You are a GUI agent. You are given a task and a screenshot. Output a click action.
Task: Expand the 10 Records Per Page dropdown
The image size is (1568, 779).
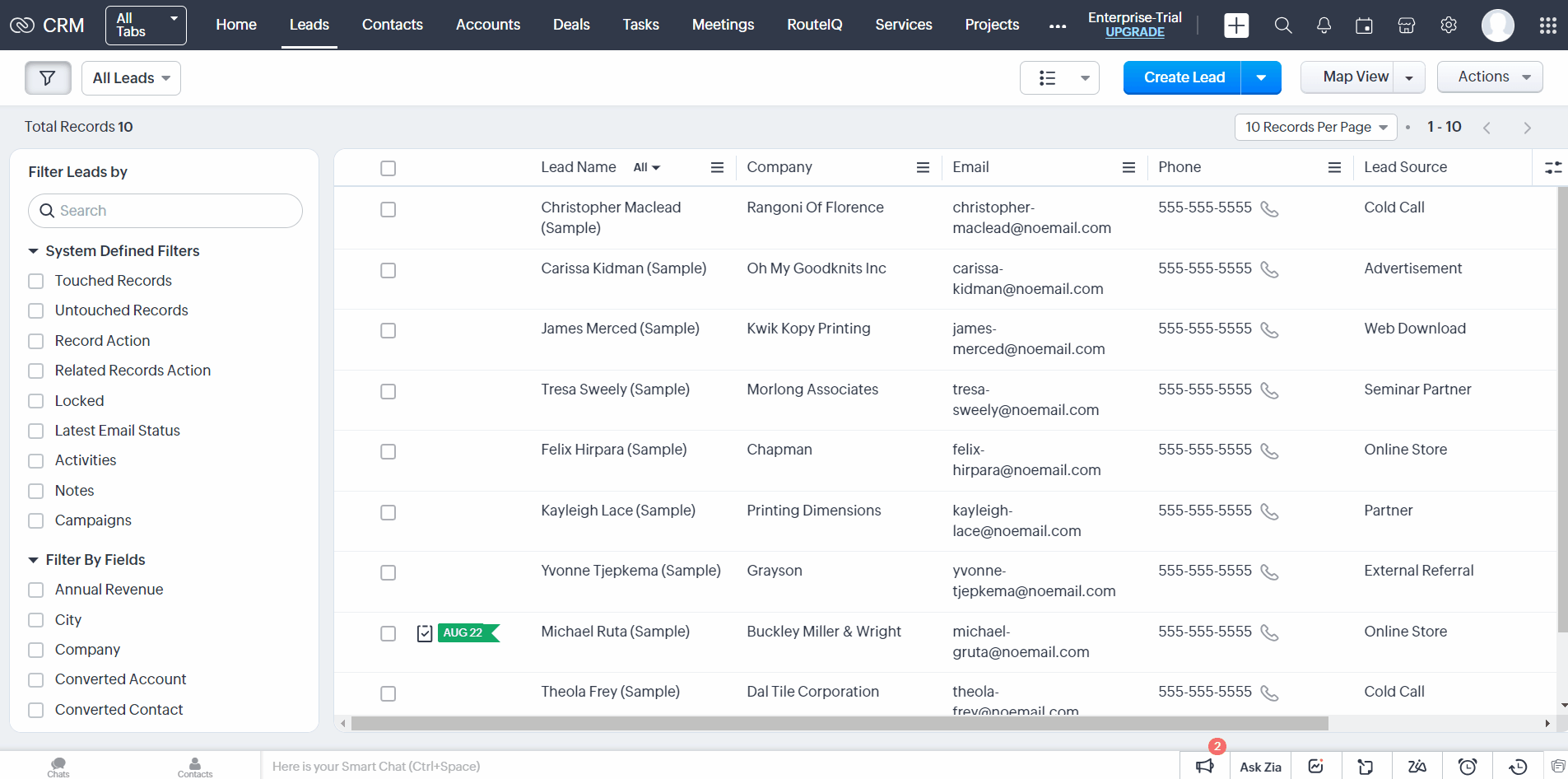click(1314, 127)
